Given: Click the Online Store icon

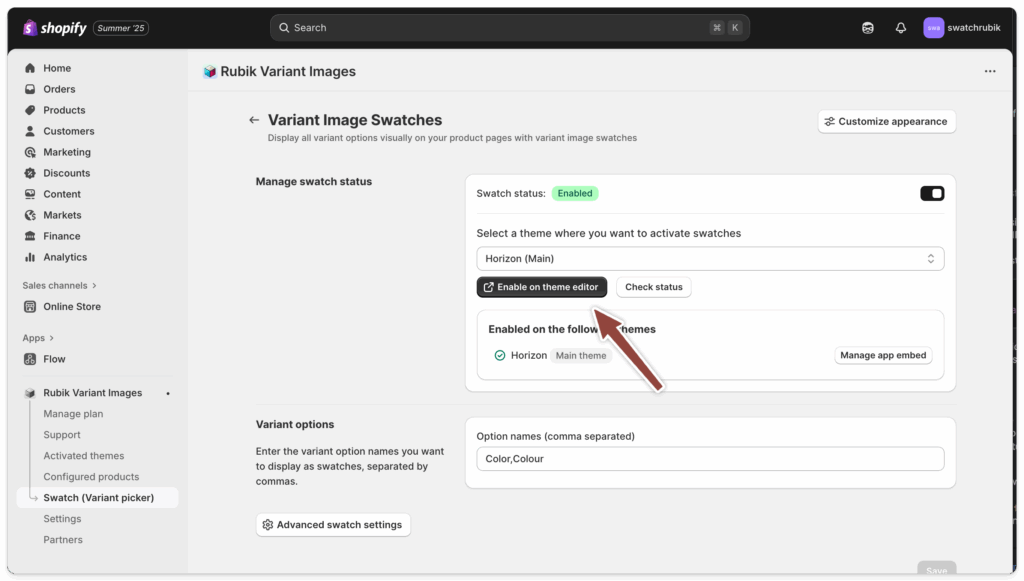Looking at the screenshot, I should point(30,307).
